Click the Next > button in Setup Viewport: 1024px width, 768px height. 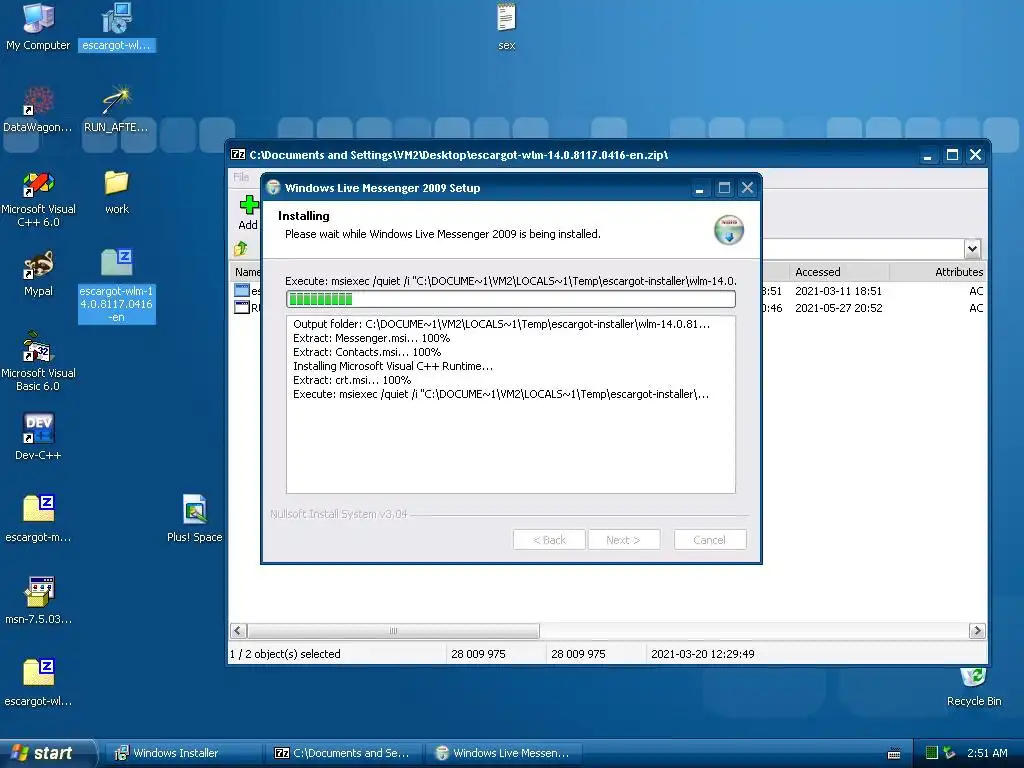(624, 540)
